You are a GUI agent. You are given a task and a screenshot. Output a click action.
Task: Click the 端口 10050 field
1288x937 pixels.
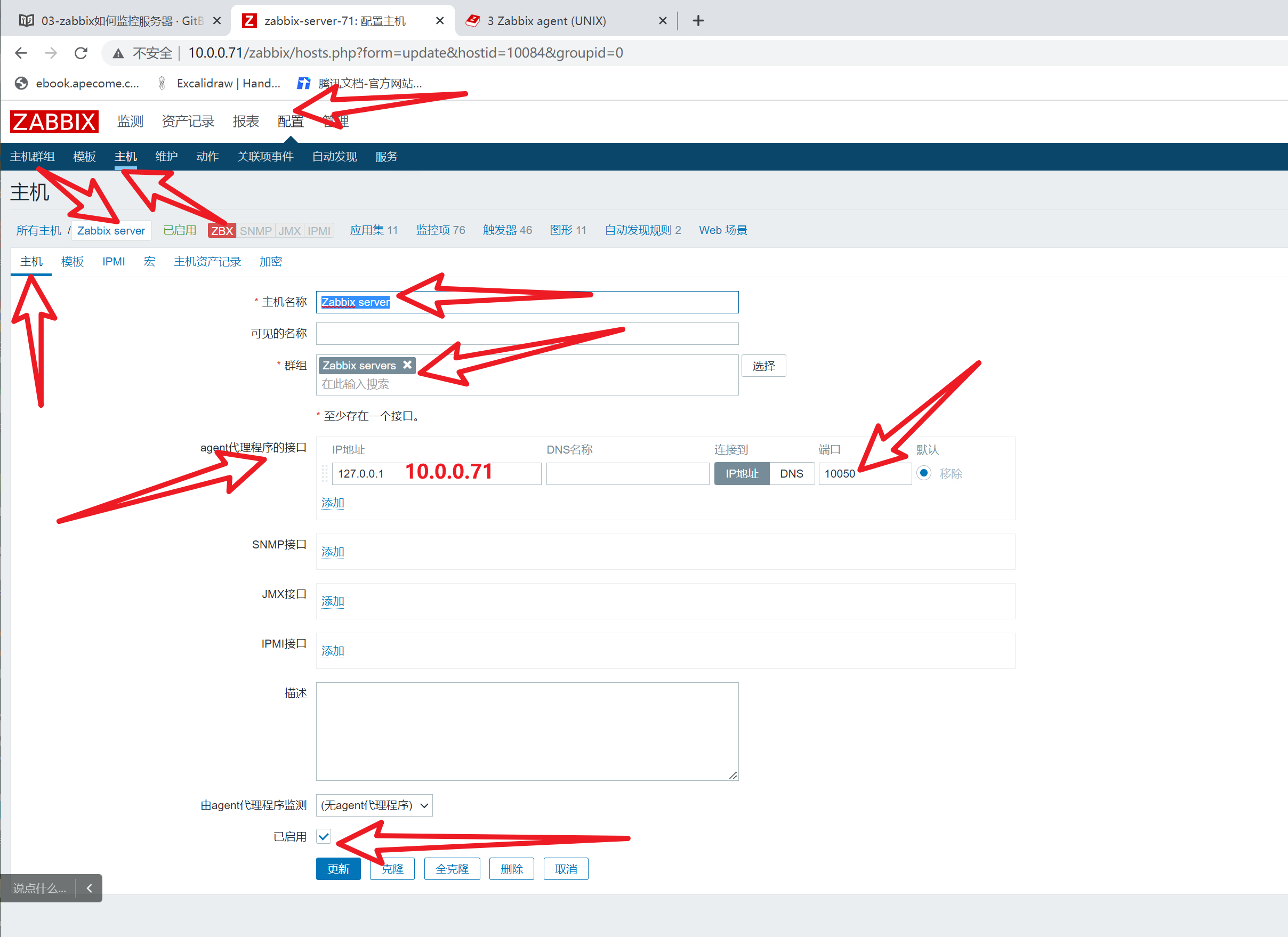(x=865, y=474)
